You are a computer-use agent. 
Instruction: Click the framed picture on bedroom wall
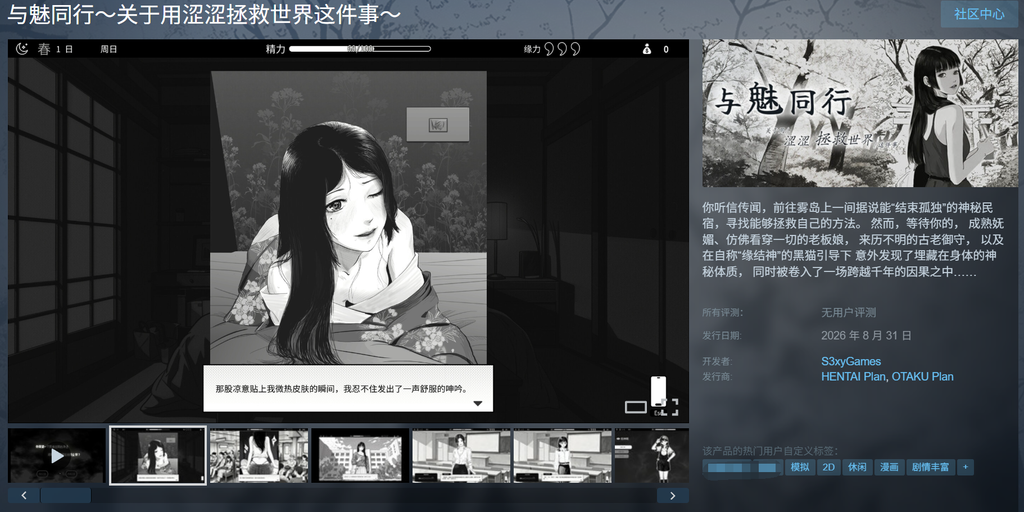click(x=438, y=124)
